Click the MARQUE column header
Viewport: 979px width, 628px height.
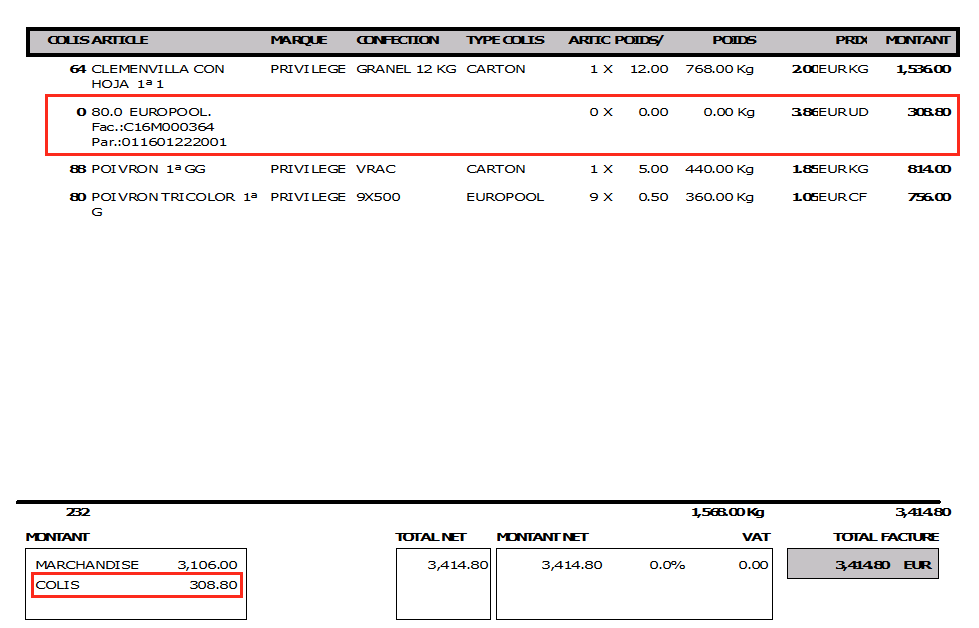pyautogui.click(x=298, y=40)
